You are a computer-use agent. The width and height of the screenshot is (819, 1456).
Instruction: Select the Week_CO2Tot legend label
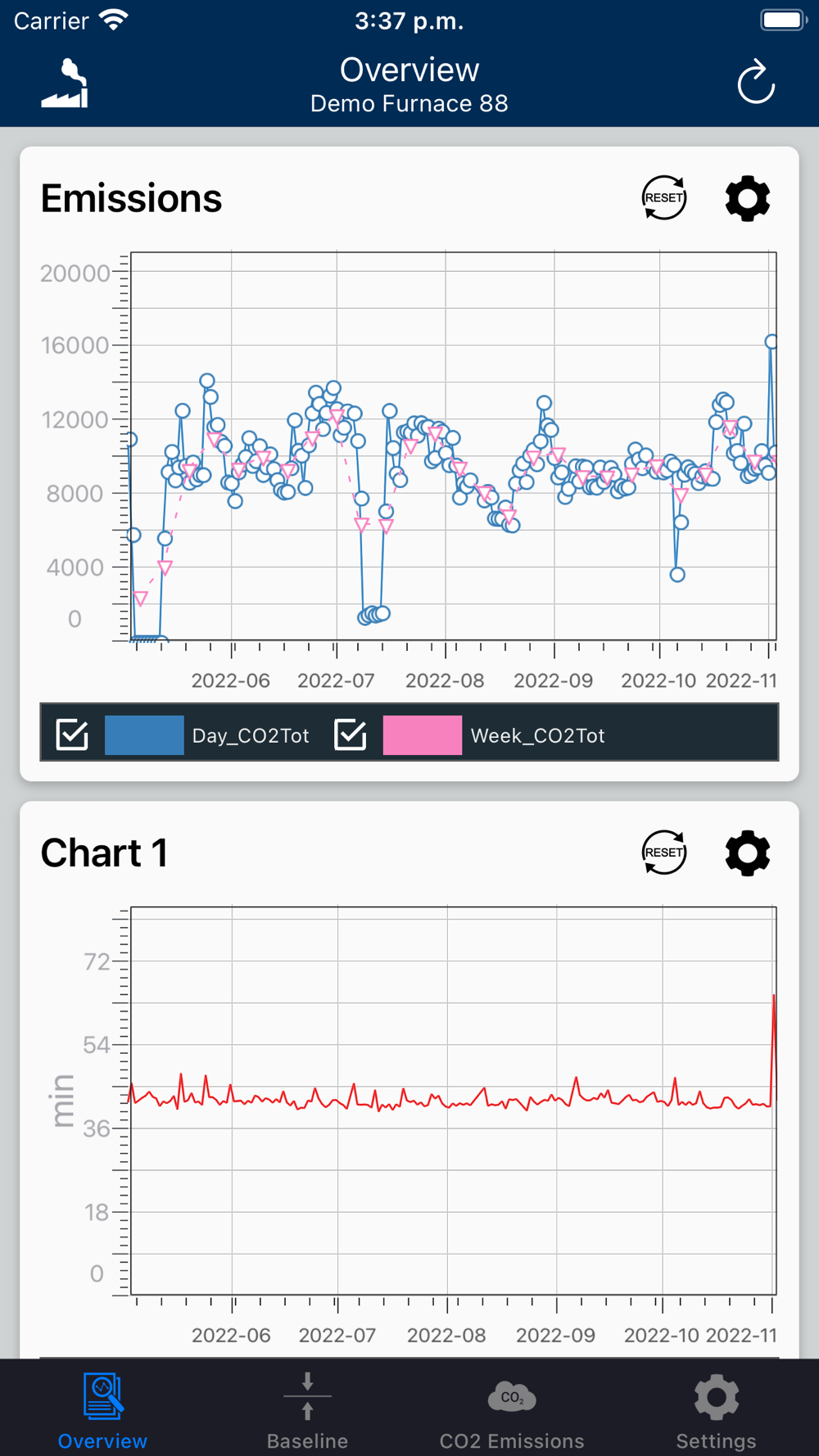(537, 735)
